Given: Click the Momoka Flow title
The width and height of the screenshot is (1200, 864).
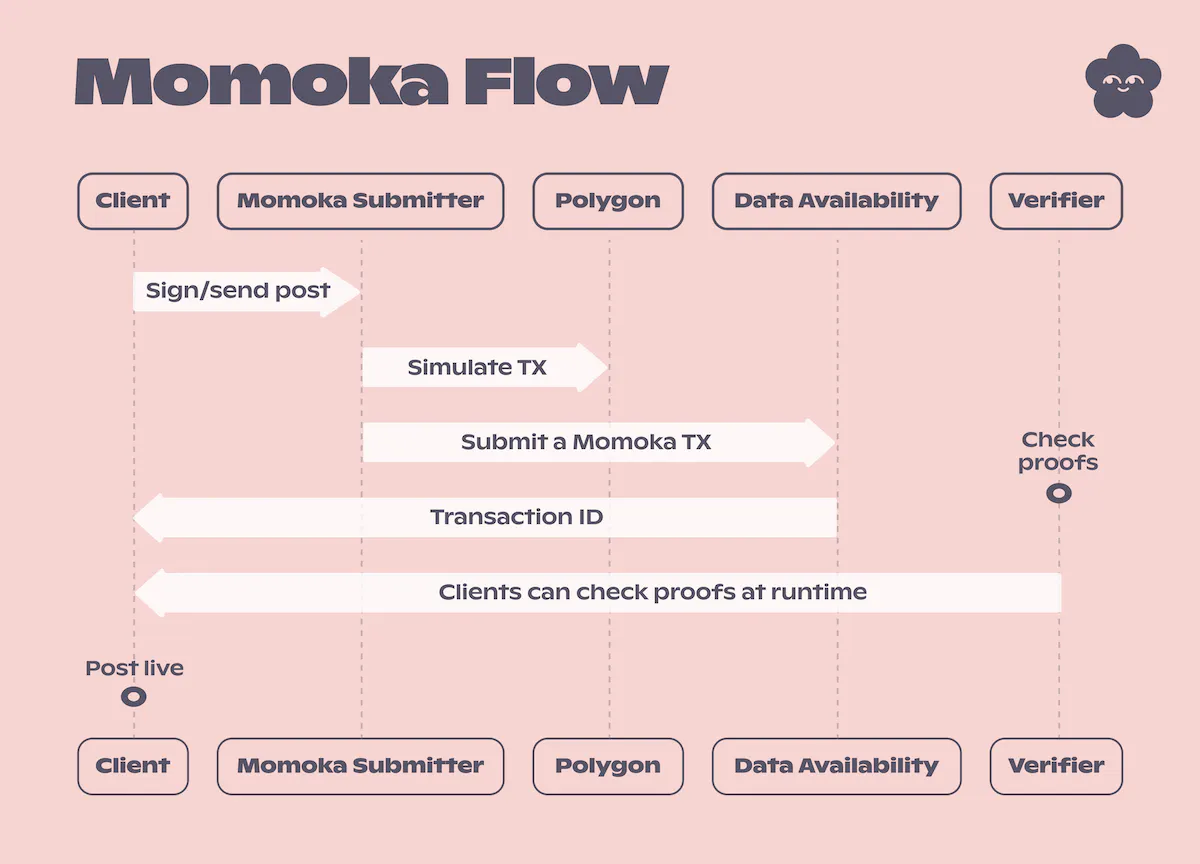Looking at the screenshot, I should click(372, 82).
